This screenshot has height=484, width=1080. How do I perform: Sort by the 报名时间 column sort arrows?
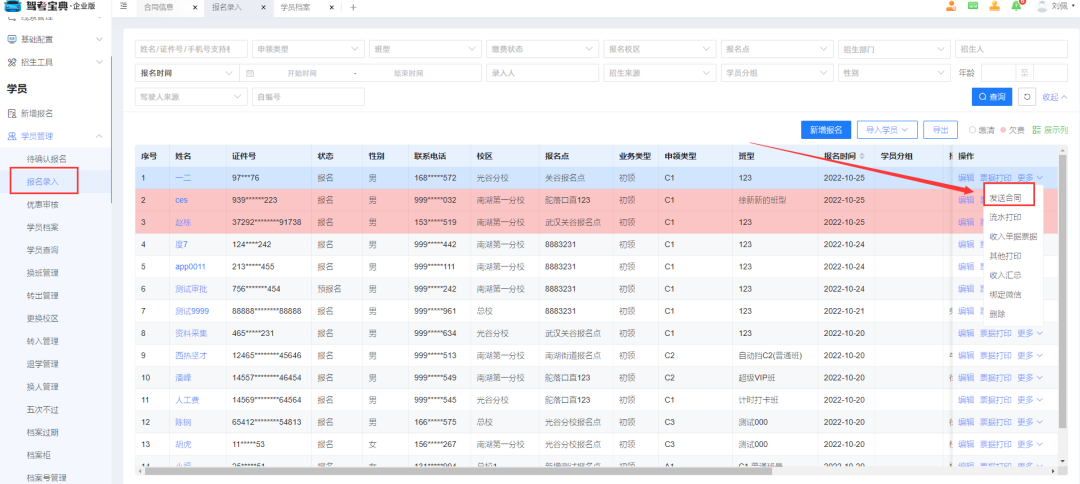tap(864, 156)
